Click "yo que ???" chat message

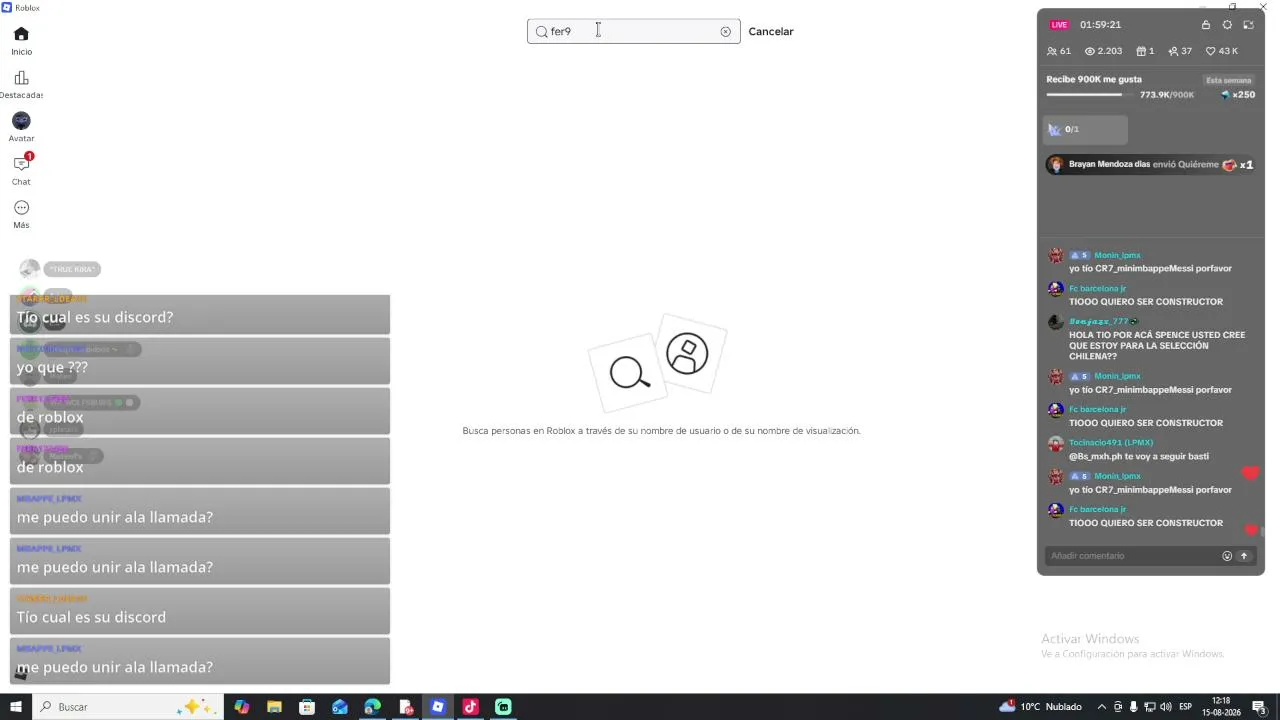(200, 361)
